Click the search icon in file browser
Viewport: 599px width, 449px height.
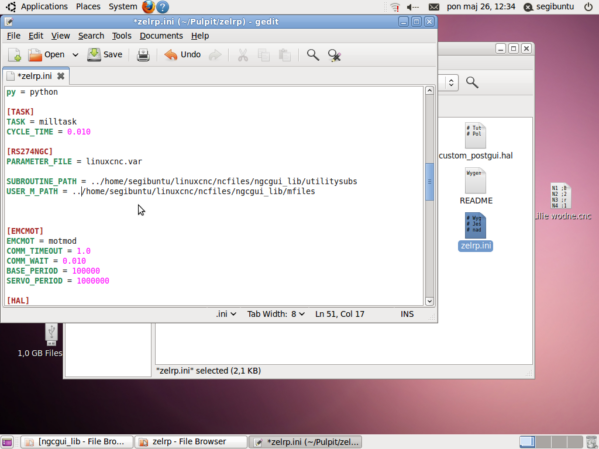pyautogui.click(x=472, y=82)
